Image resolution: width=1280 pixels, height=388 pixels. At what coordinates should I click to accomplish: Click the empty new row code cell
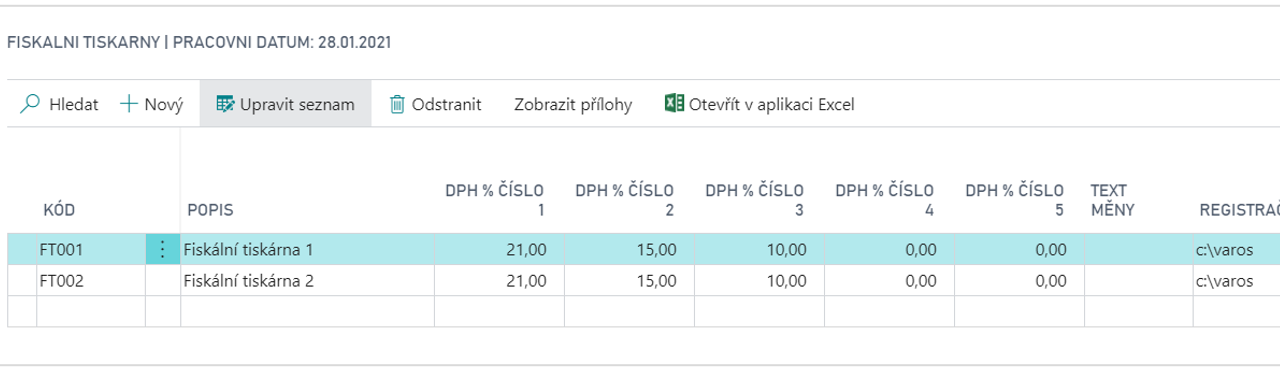click(91, 311)
